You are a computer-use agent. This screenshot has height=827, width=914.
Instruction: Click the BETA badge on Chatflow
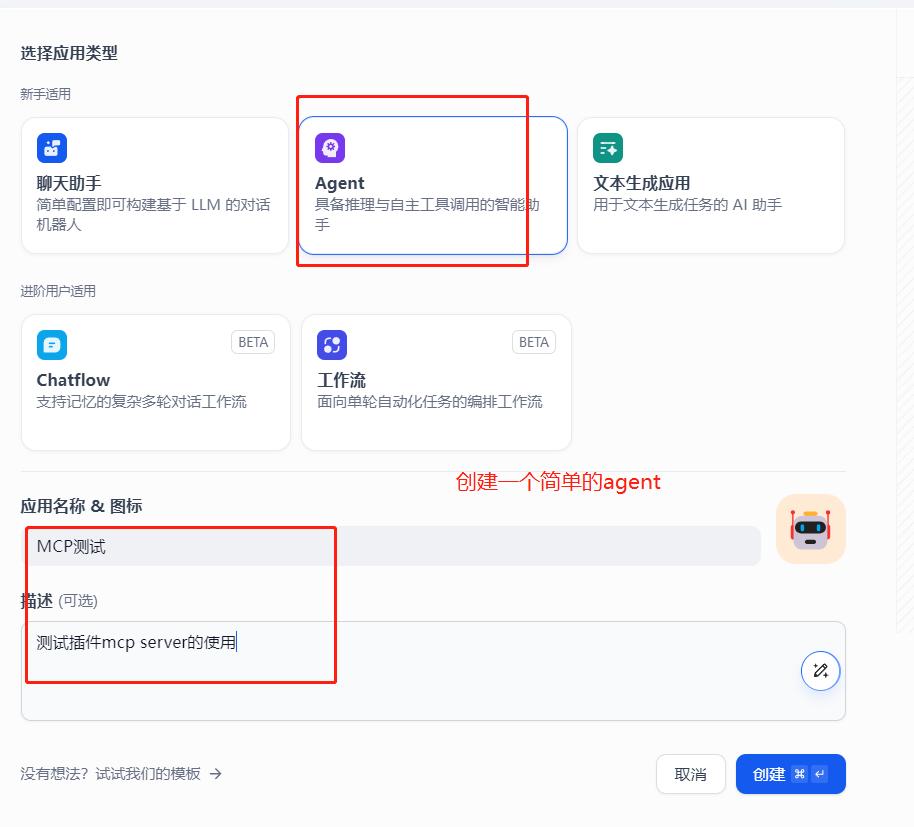tap(253, 342)
